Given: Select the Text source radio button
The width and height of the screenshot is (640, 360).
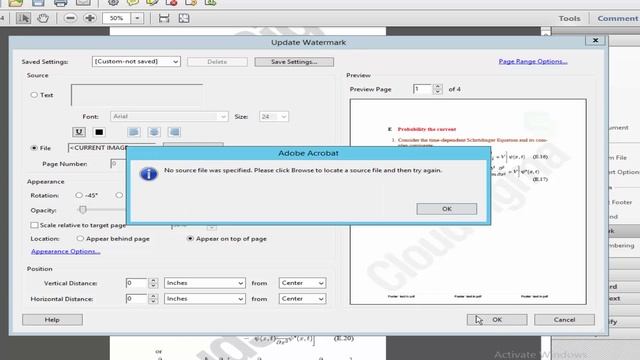Looking at the screenshot, I should click(x=34, y=95).
